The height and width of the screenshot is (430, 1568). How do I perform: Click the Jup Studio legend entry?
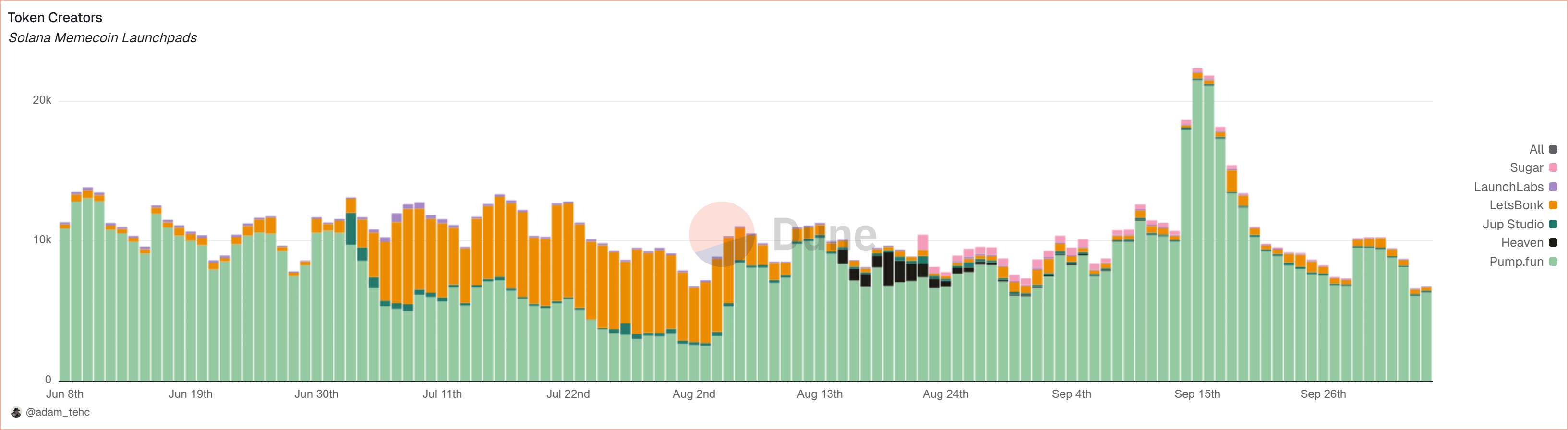[1520, 224]
